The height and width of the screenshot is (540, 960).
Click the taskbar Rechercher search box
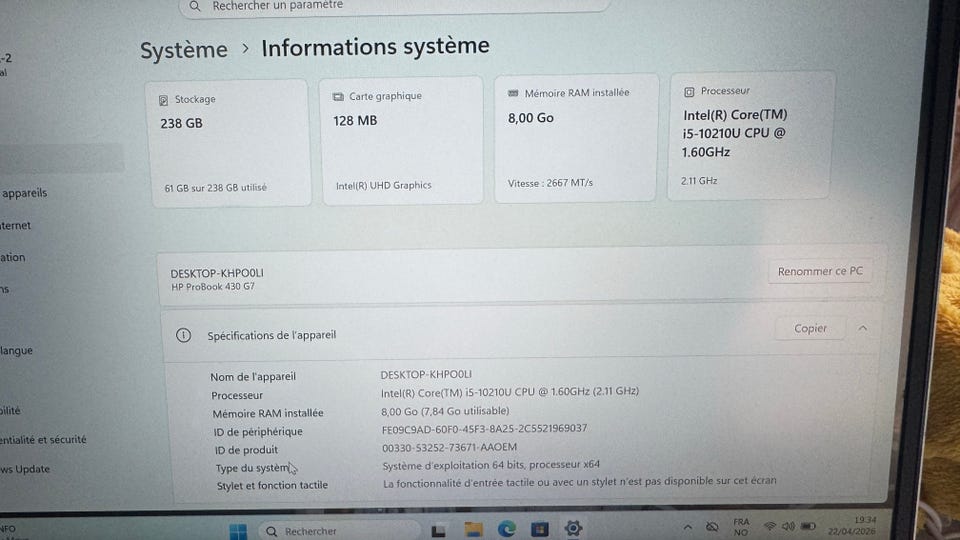pyautogui.click(x=339, y=531)
